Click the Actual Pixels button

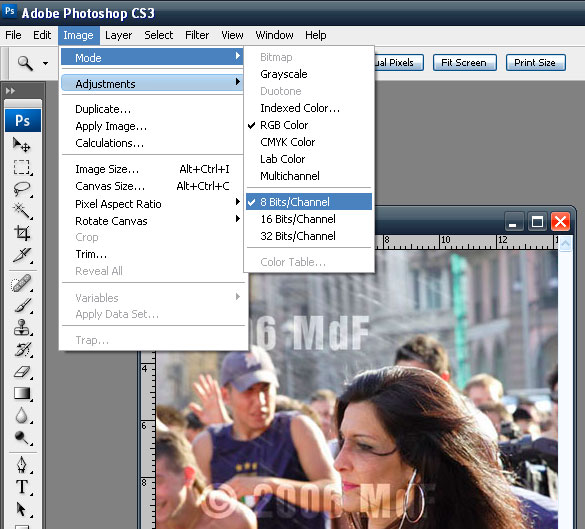[398, 63]
